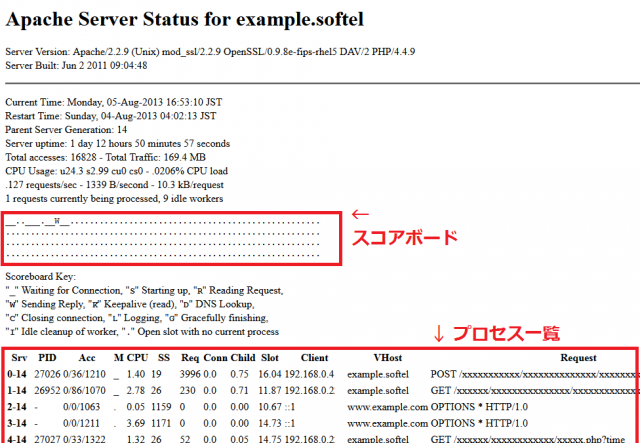Click '1 requests currently being processed' line

pyautogui.click(x=114, y=199)
